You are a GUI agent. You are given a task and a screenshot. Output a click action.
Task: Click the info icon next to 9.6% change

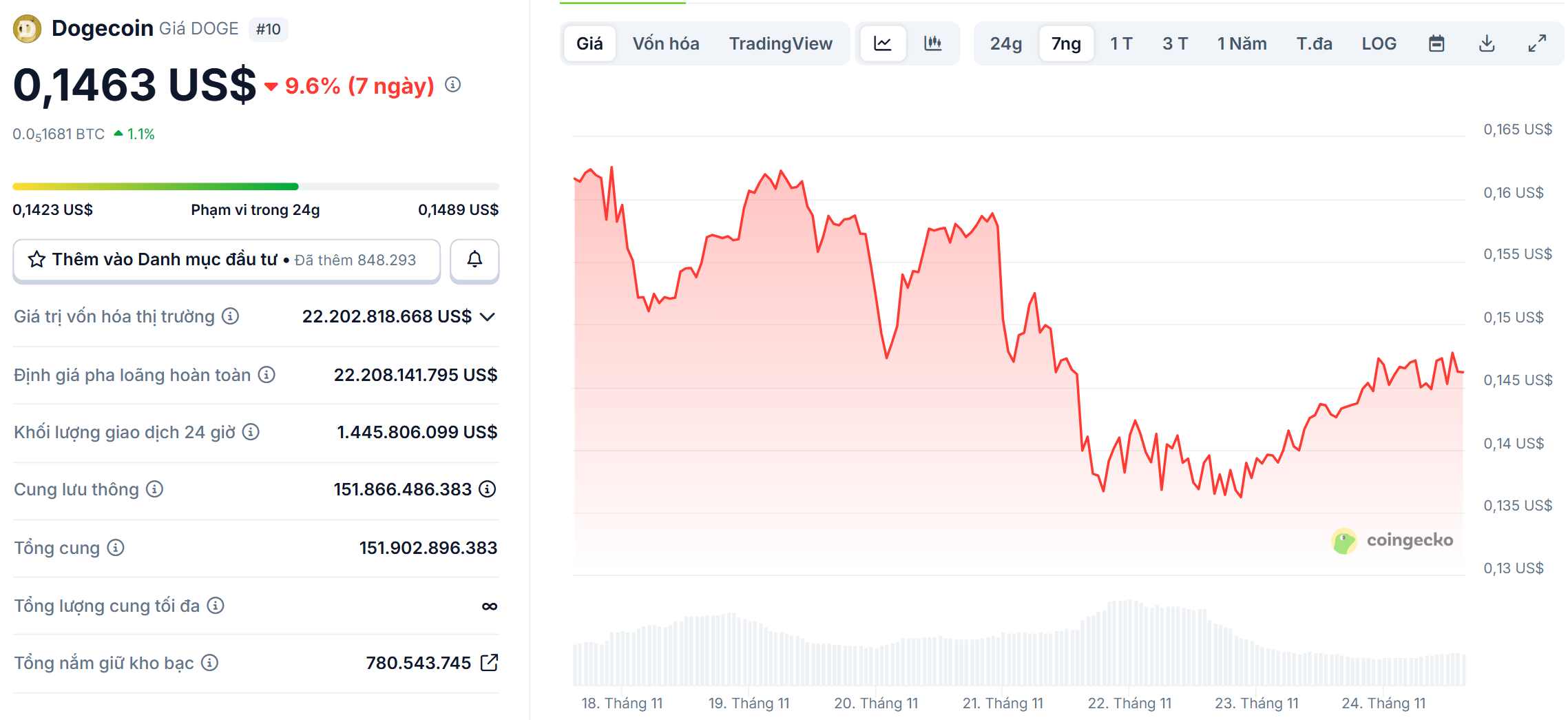[452, 87]
